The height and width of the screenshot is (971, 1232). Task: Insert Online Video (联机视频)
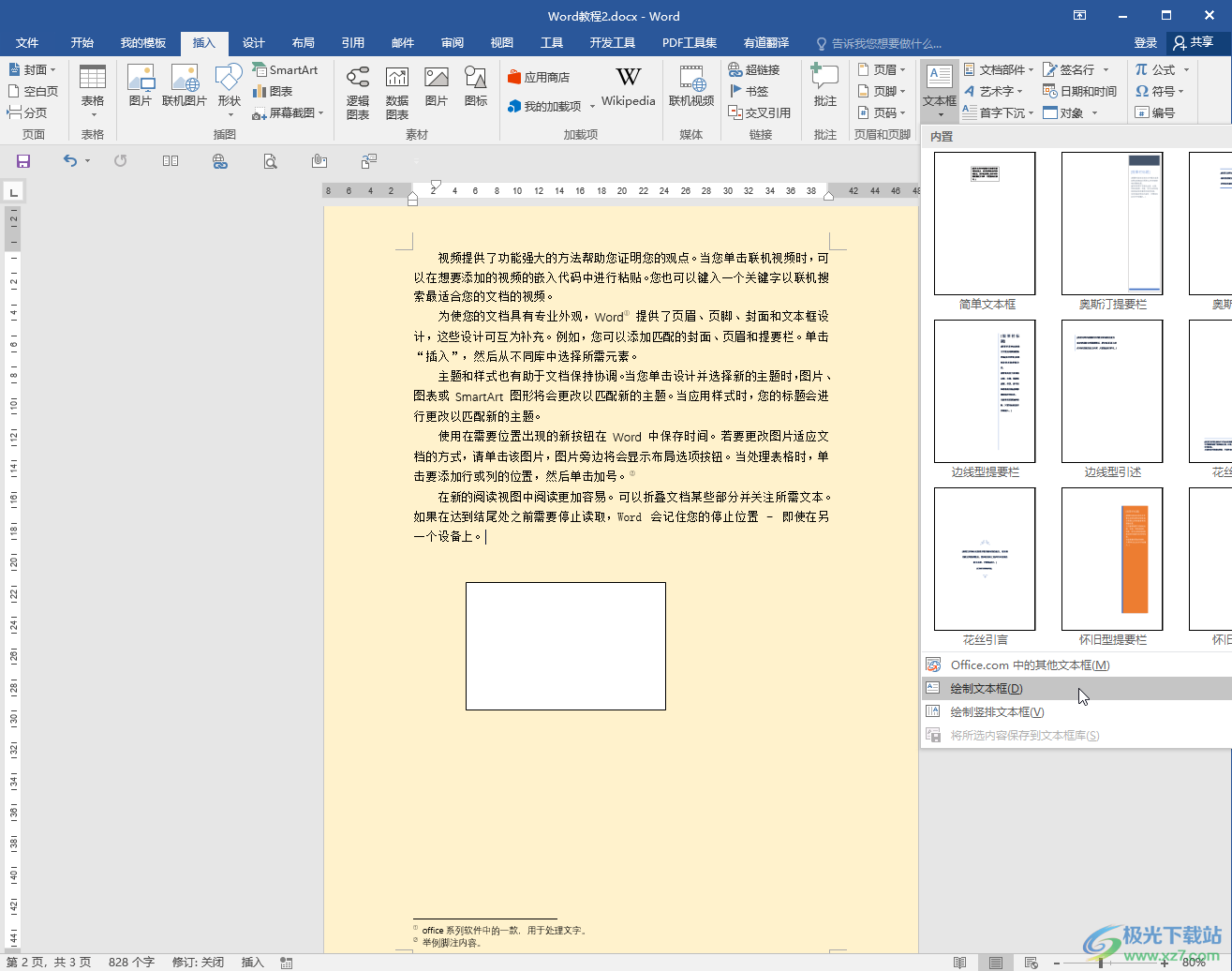coord(691,85)
